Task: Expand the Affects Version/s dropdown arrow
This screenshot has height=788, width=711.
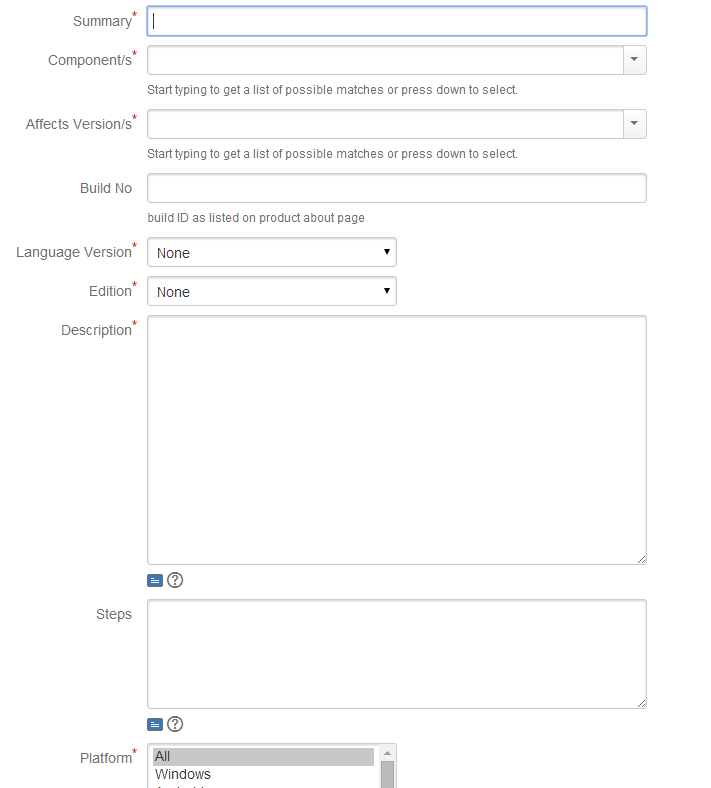Action: coord(635,124)
